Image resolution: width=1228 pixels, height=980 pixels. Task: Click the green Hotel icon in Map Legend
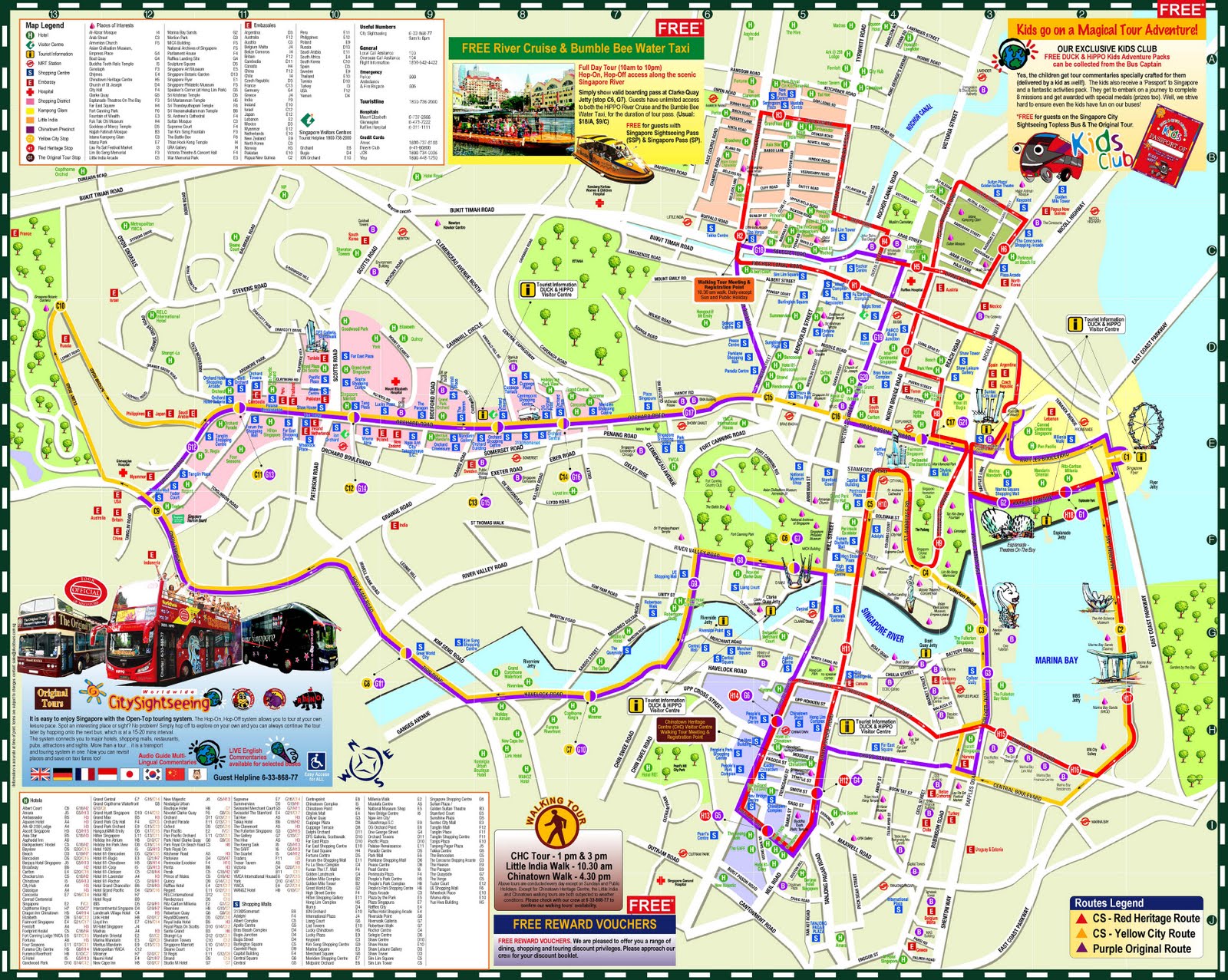click(x=30, y=35)
